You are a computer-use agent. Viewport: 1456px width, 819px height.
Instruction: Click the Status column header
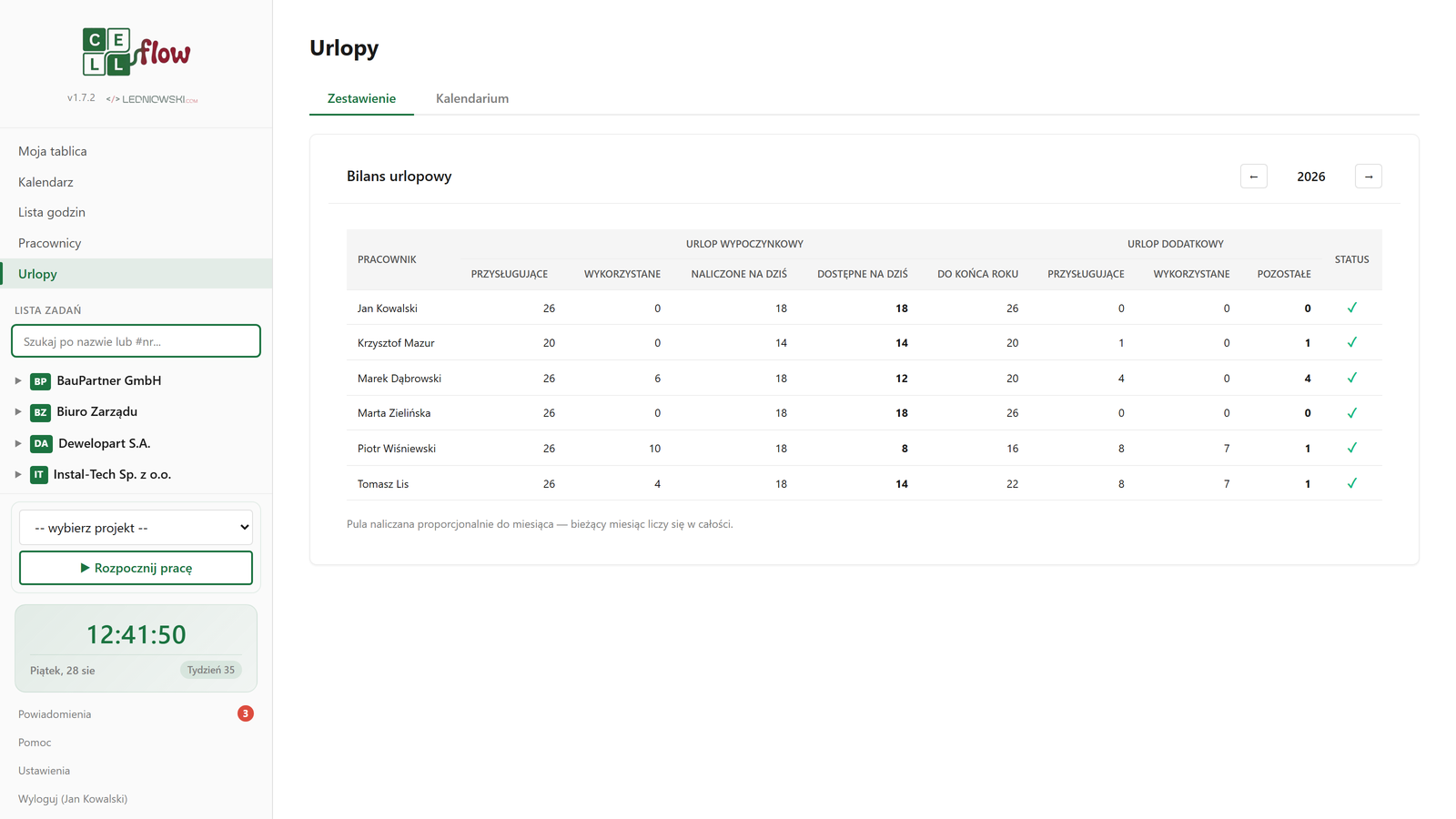coord(1352,259)
